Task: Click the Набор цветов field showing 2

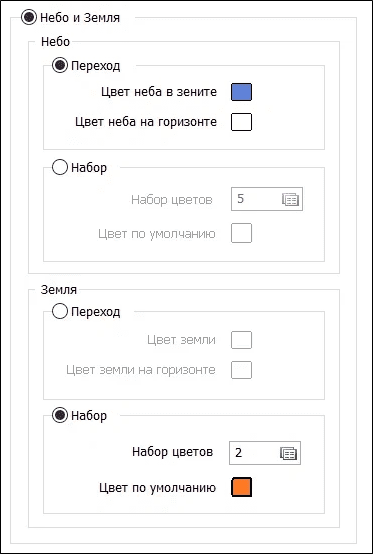Action: (265, 453)
